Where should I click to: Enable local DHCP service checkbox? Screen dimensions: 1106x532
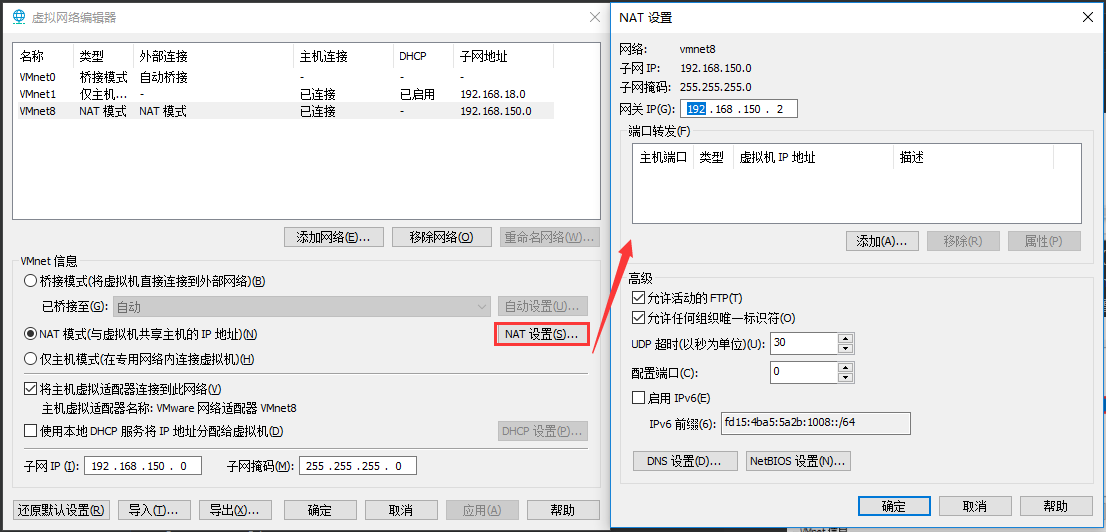pyautogui.click(x=30, y=431)
